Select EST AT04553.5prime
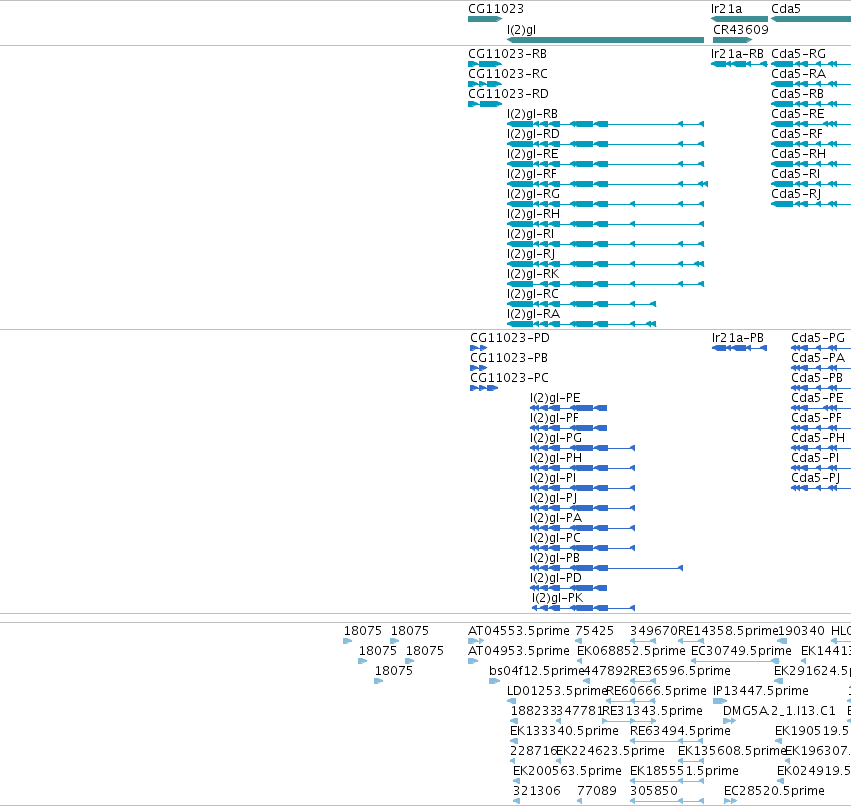Screen dimensions: 851x806 (x=518, y=631)
